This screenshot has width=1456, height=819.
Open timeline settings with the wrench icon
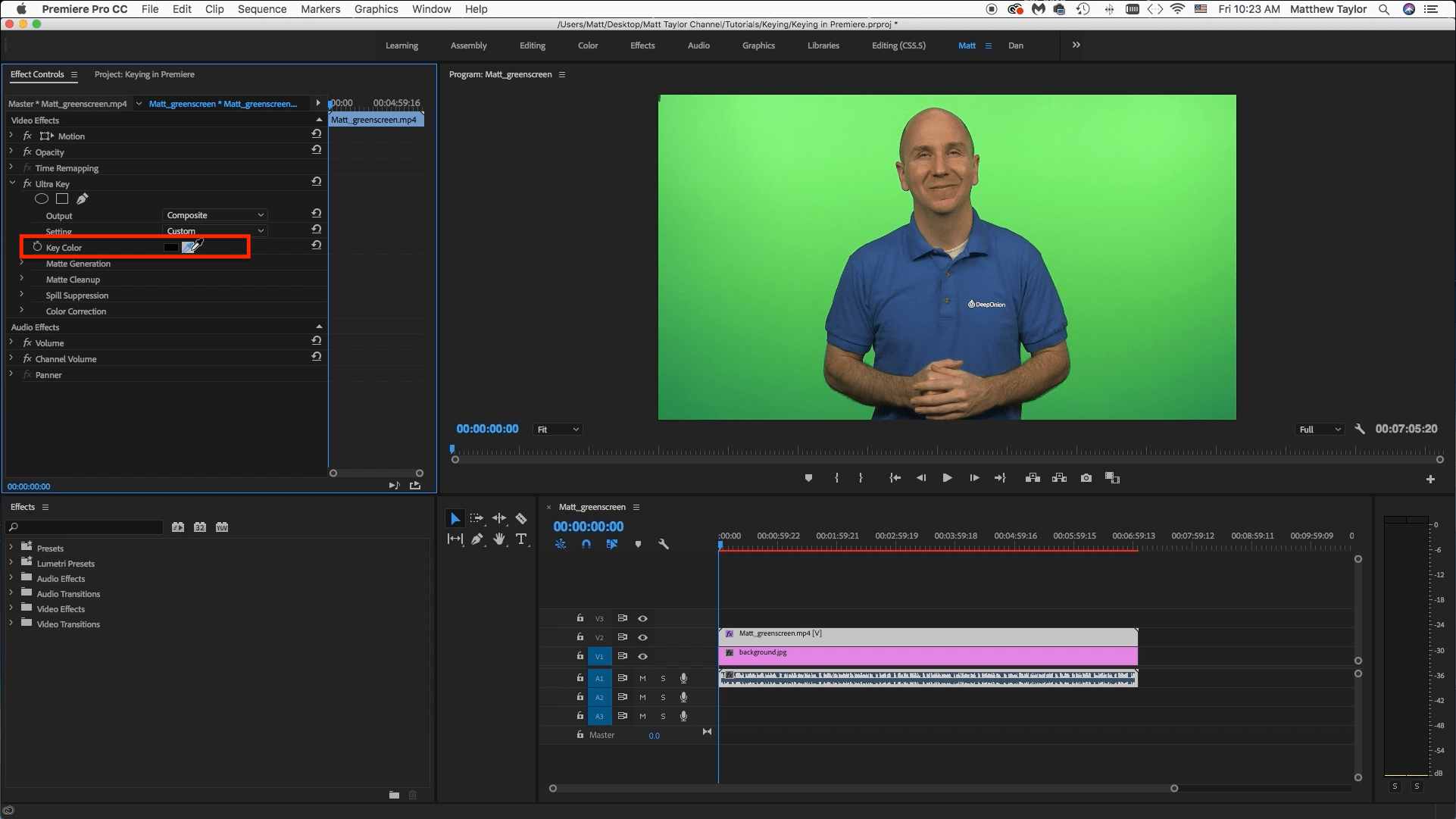(664, 544)
